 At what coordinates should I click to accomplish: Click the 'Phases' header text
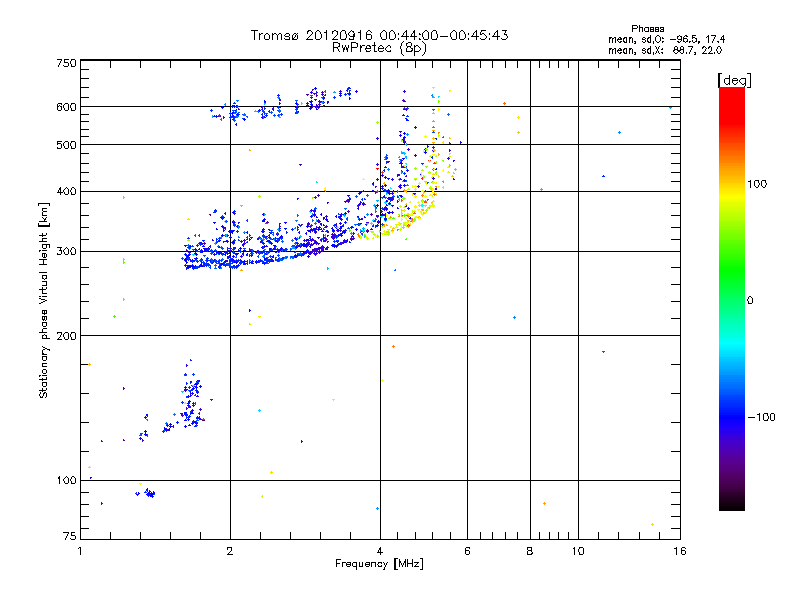click(x=647, y=29)
